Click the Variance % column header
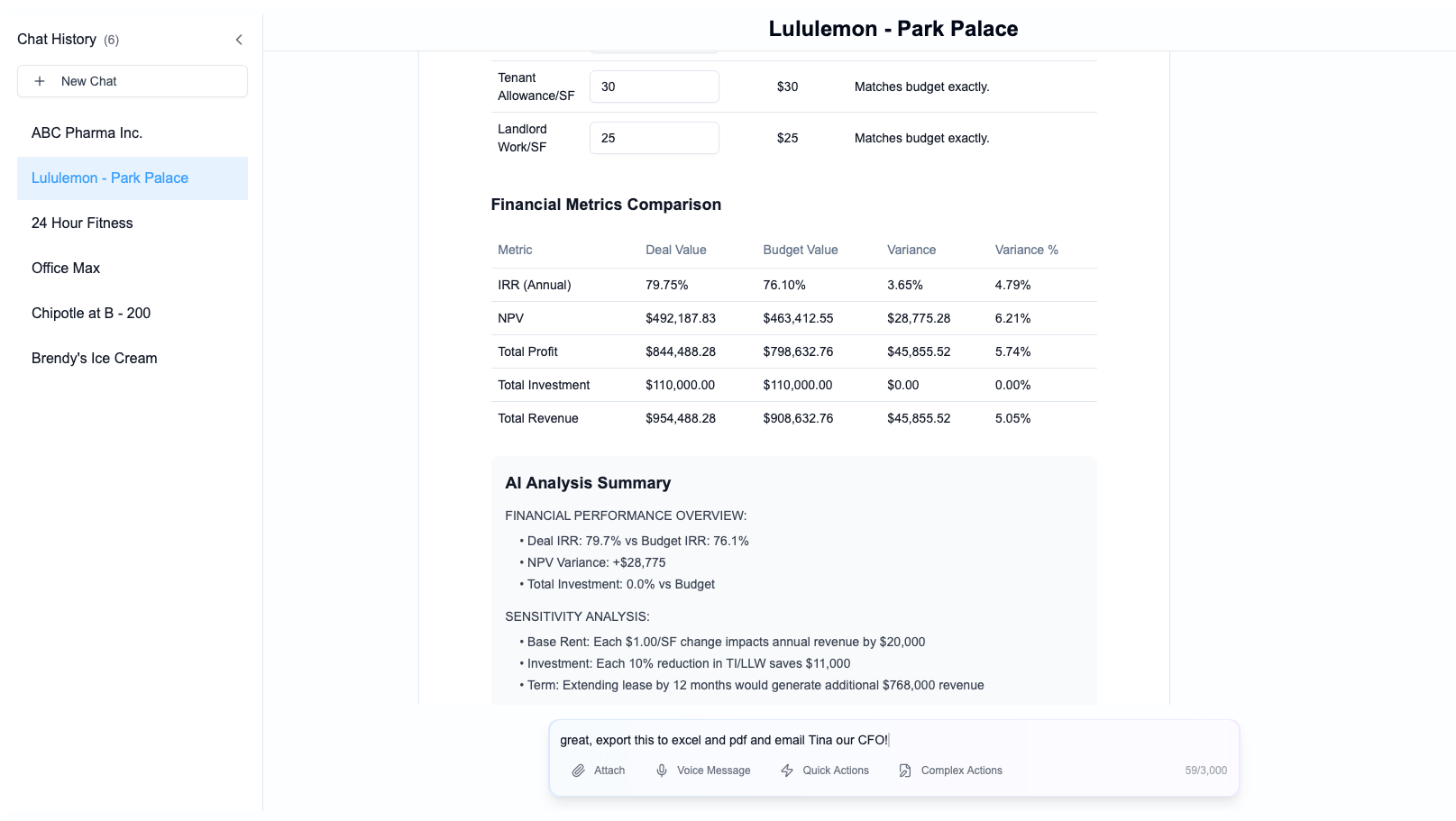 coord(1027,250)
